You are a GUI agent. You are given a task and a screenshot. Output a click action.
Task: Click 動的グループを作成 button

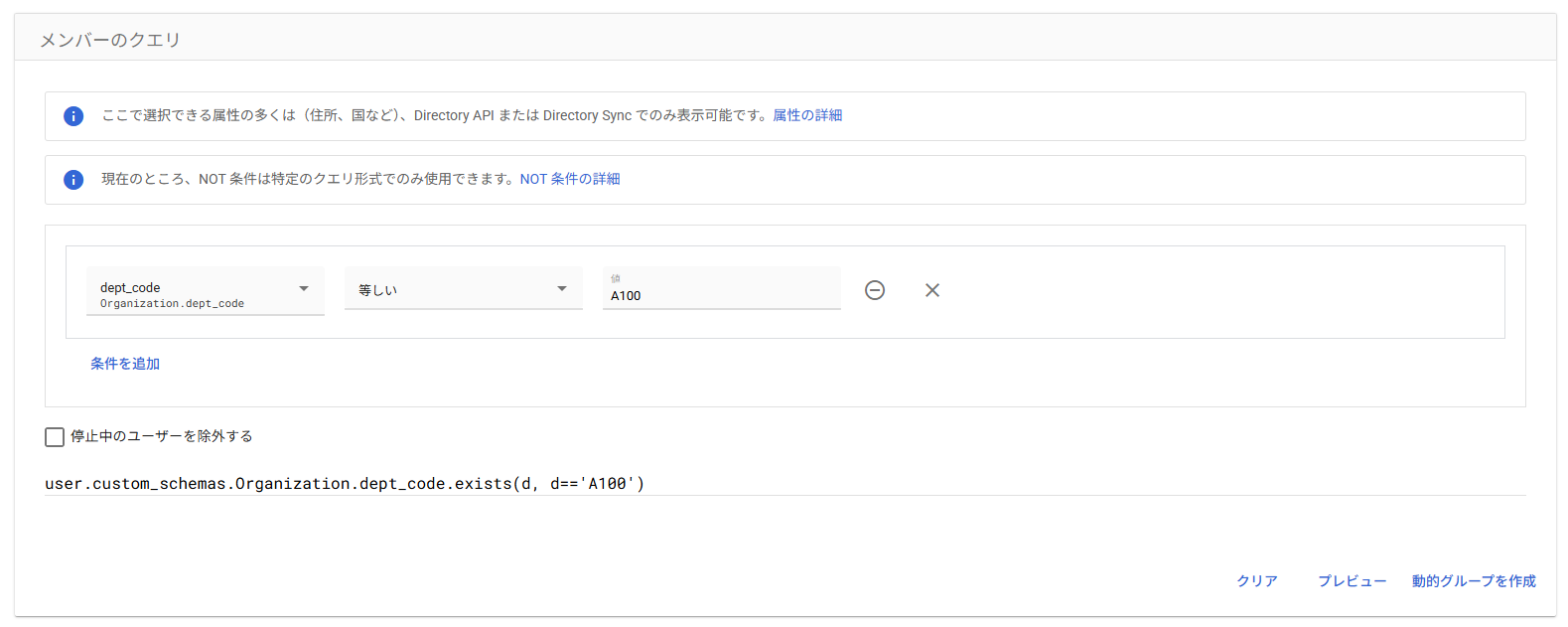[x=1474, y=581]
